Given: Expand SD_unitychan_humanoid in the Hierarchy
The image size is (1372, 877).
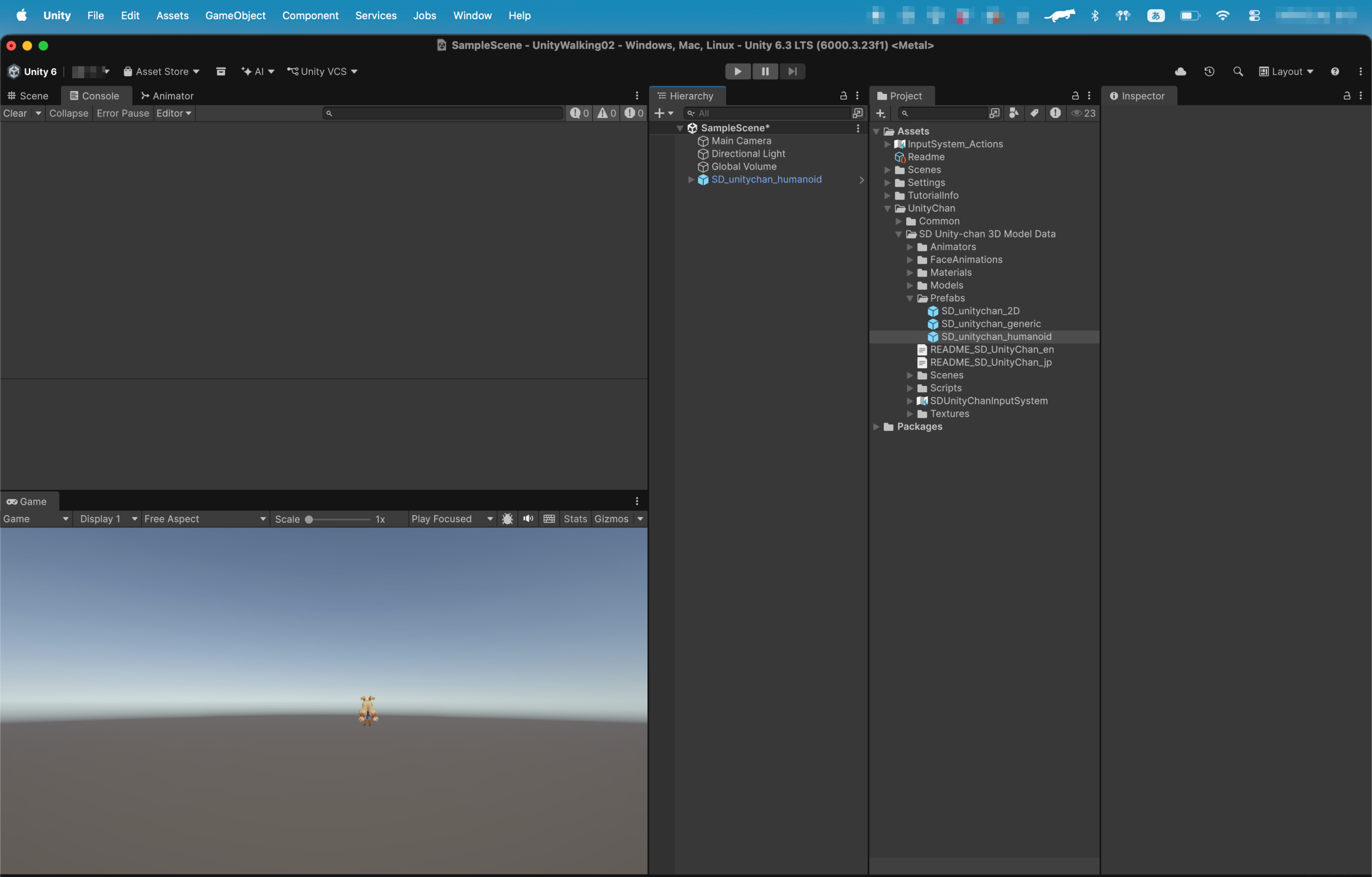Looking at the screenshot, I should pyautogui.click(x=691, y=180).
